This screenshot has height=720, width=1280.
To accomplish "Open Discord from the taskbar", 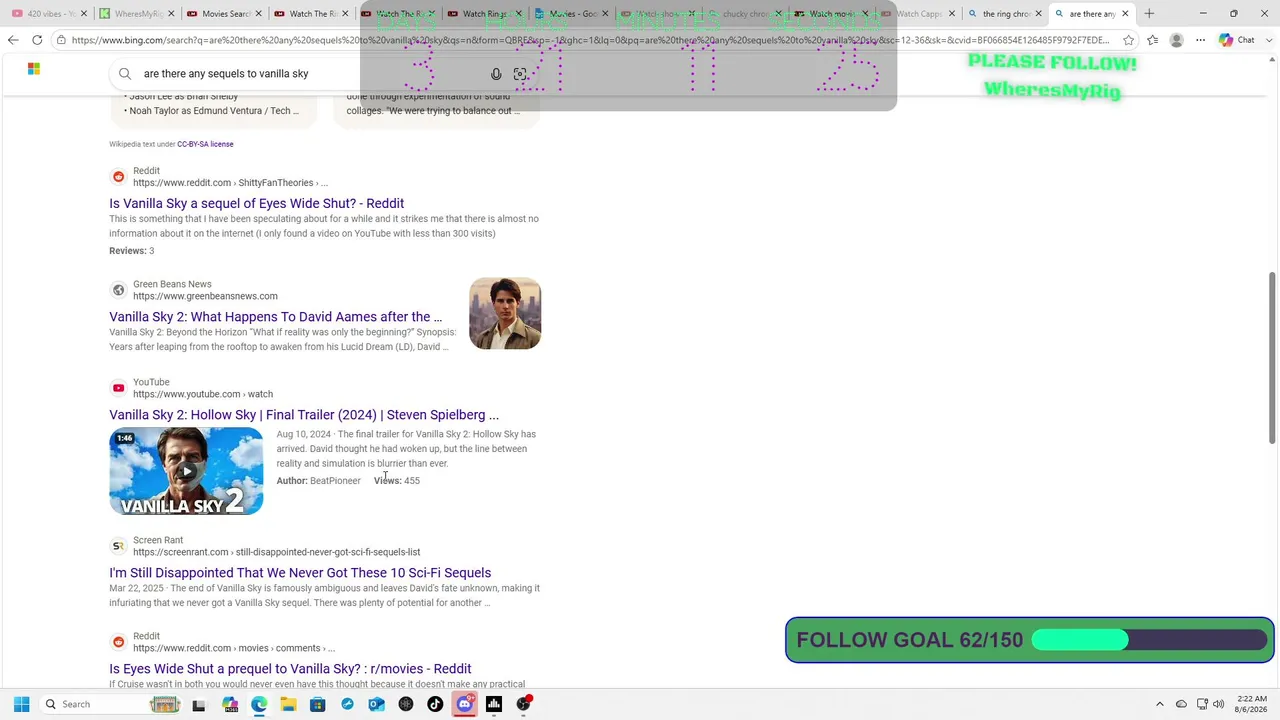I will coord(465,704).
